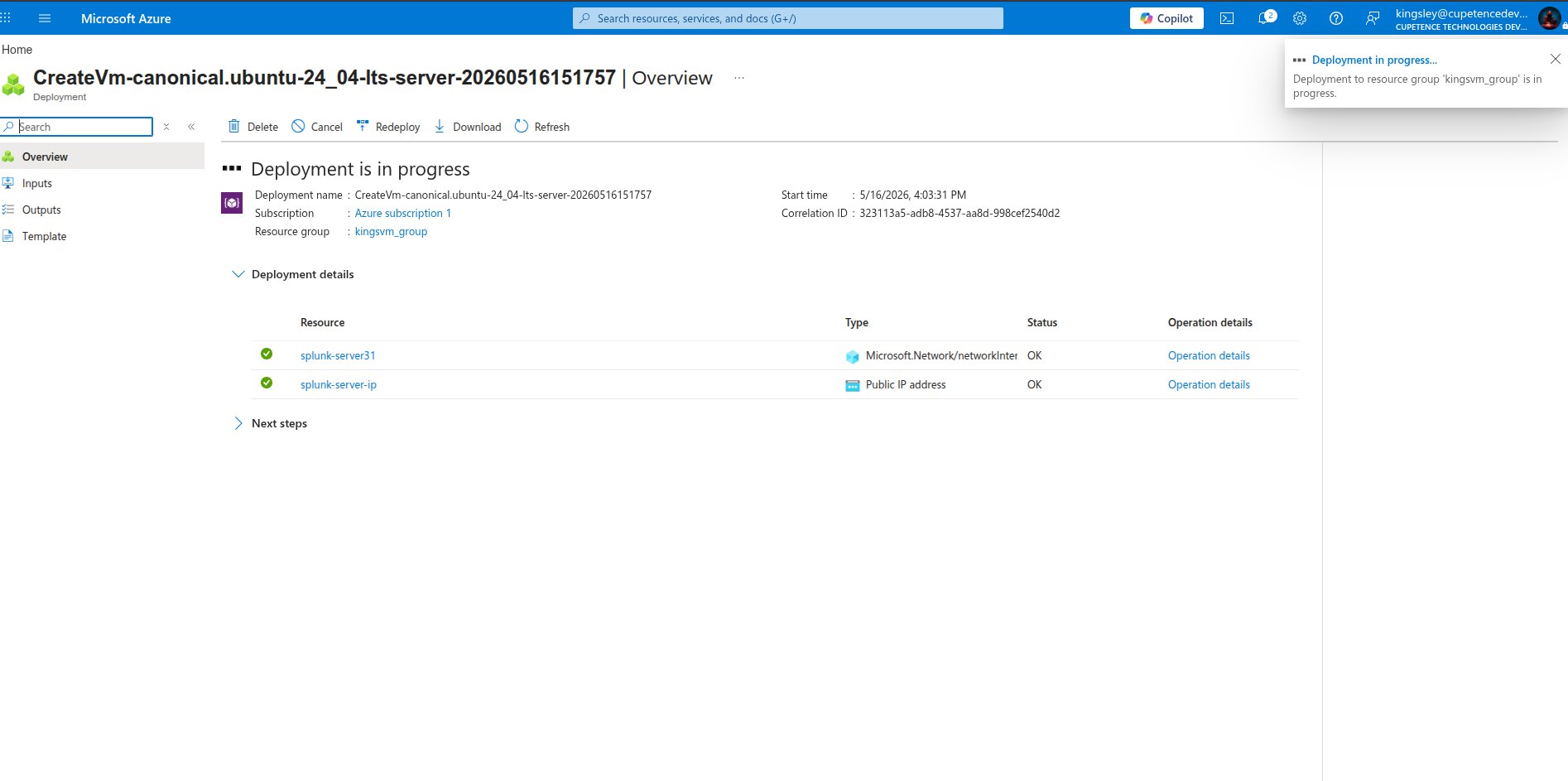Download the deployment details

(x=468, y=127)
